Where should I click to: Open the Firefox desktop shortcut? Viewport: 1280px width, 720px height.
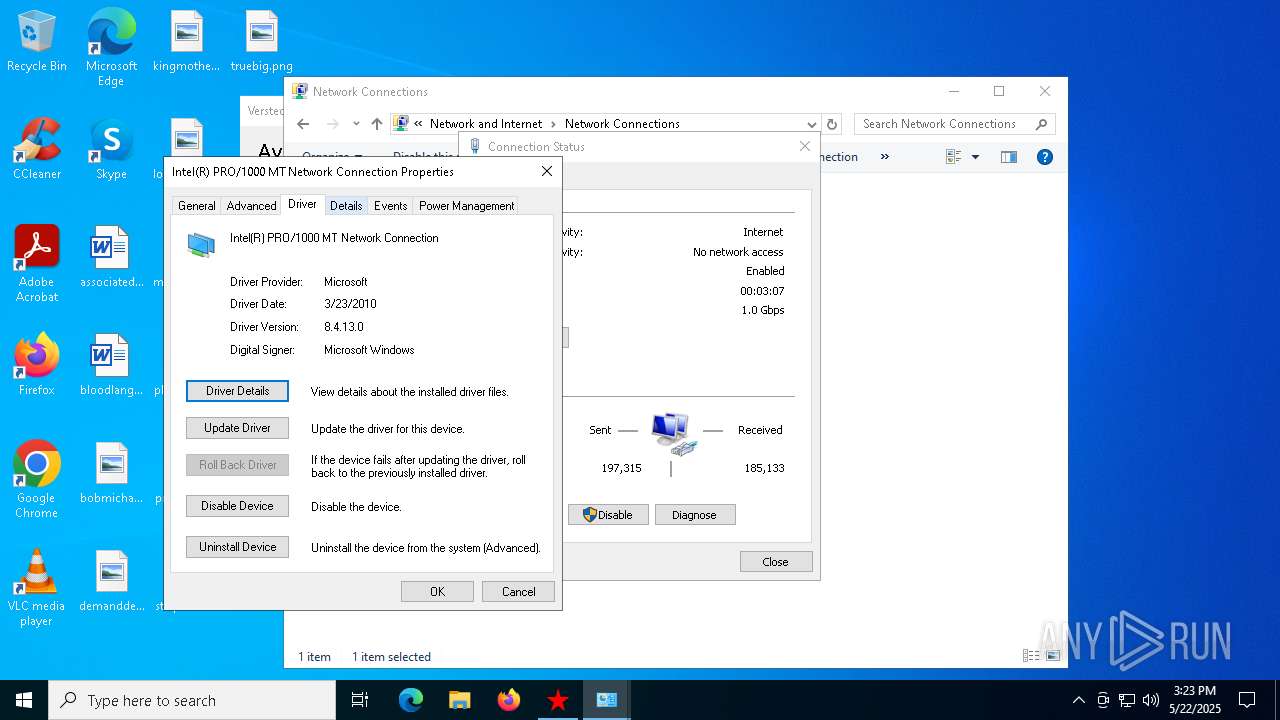(x=37, y=365)
